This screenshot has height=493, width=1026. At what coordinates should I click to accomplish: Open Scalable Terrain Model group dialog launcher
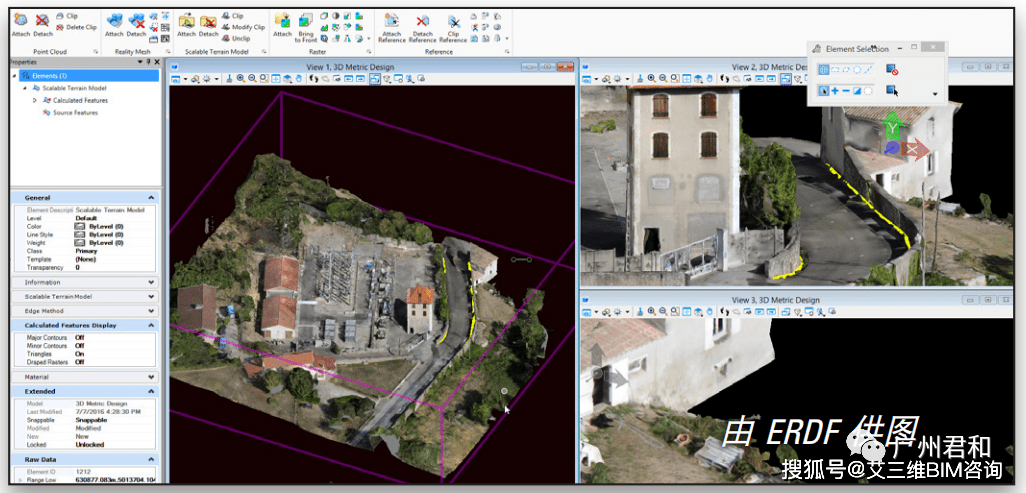coord(264,52)
